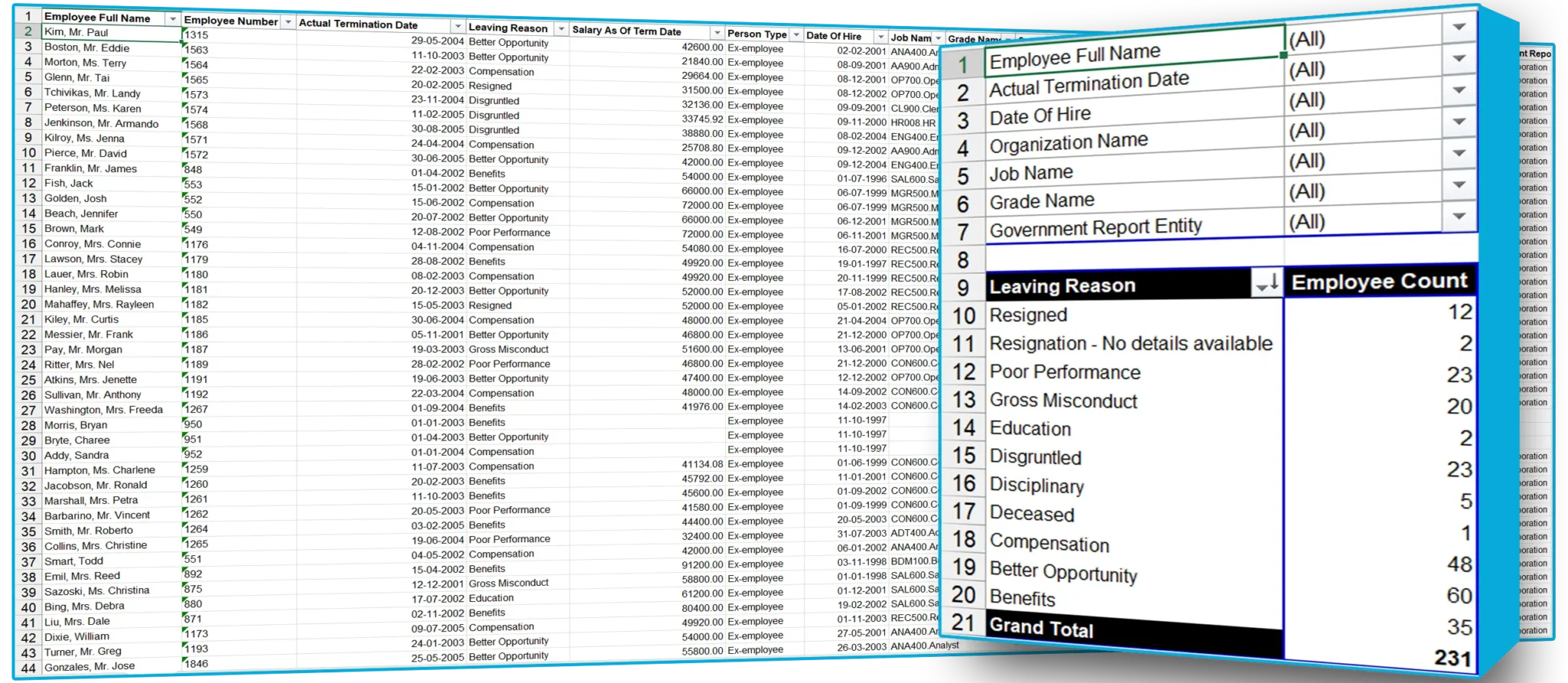Click Better Opportunity label in pivot table
The width and height of the screenshot is (1568, 683).
coord(1063,573)
